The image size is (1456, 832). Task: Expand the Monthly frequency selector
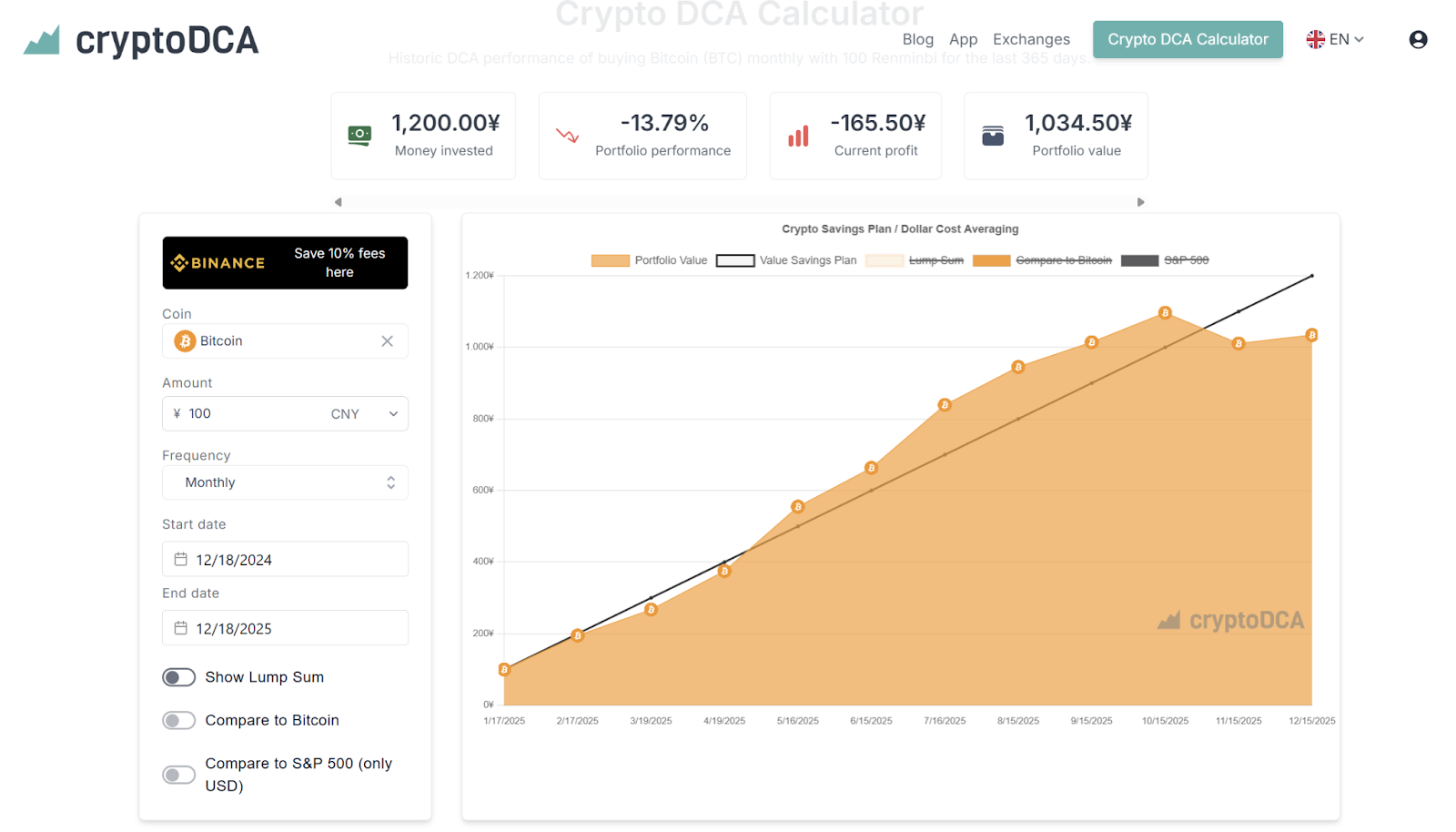pyautogui.click(x=285, y=482)
